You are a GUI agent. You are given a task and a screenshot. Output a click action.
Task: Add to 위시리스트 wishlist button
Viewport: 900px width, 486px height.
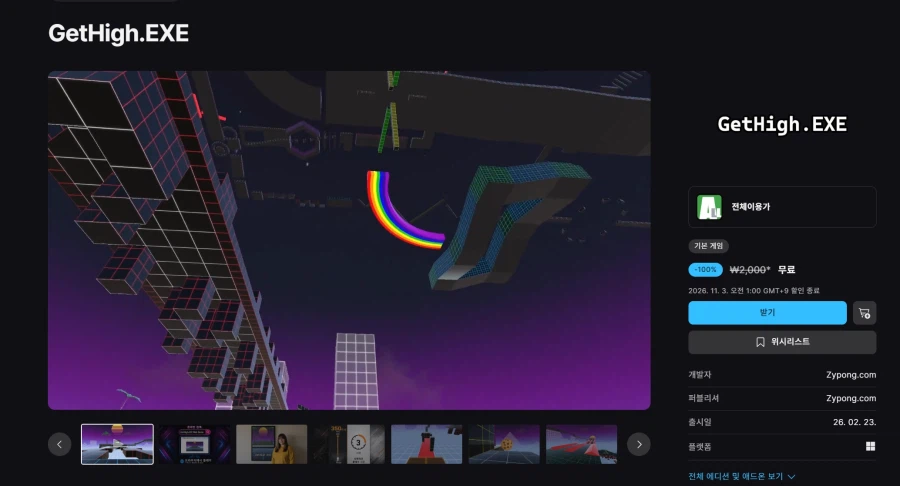click(782, 342)
